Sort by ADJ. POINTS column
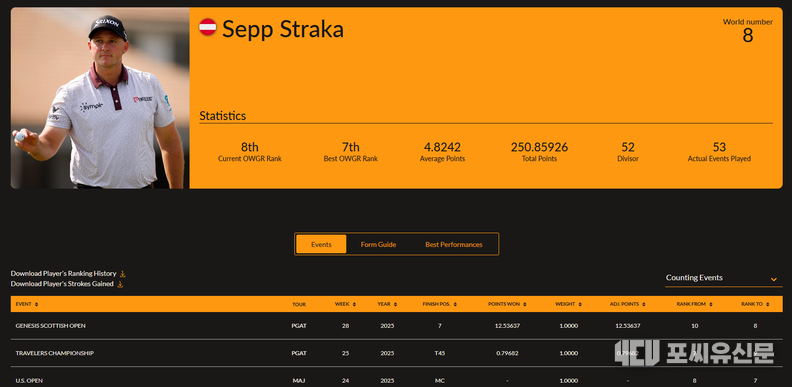This screenshot has height=387, width=792. pos(627,304)
